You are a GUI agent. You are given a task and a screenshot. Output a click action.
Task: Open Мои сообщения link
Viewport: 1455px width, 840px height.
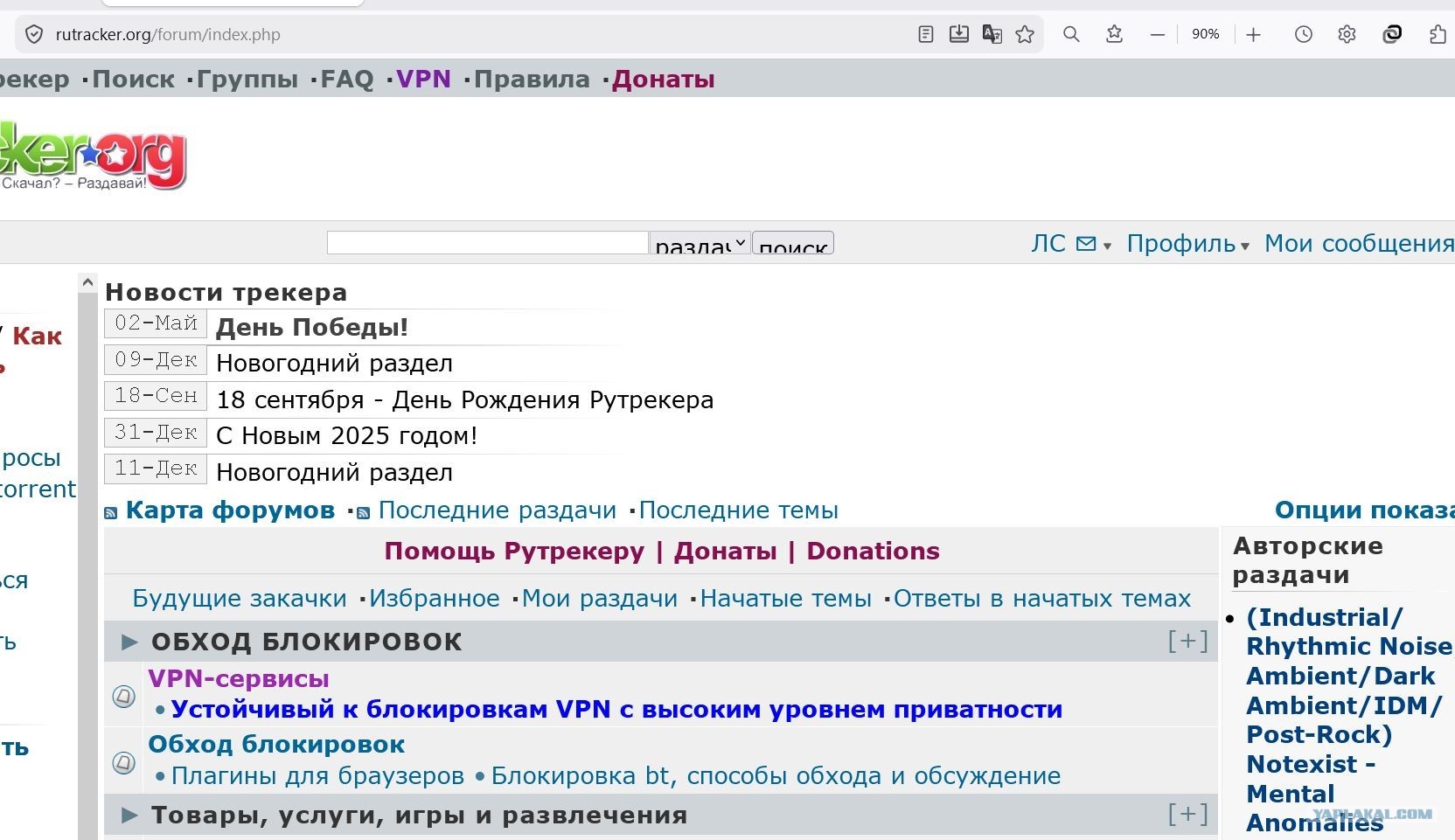(1360, 244)
